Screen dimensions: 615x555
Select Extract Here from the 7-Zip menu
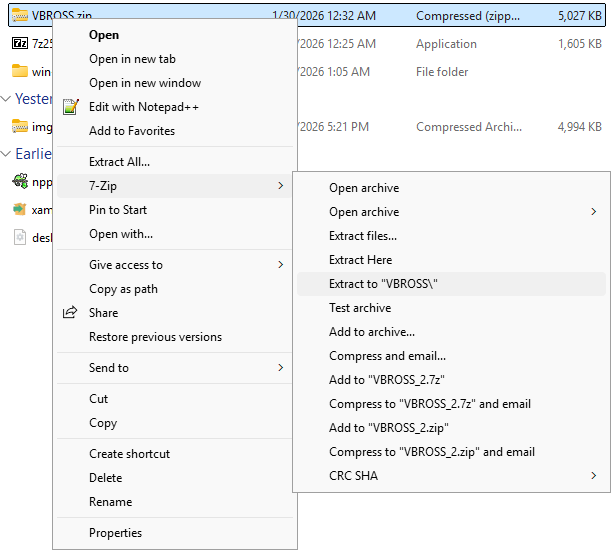360,260
